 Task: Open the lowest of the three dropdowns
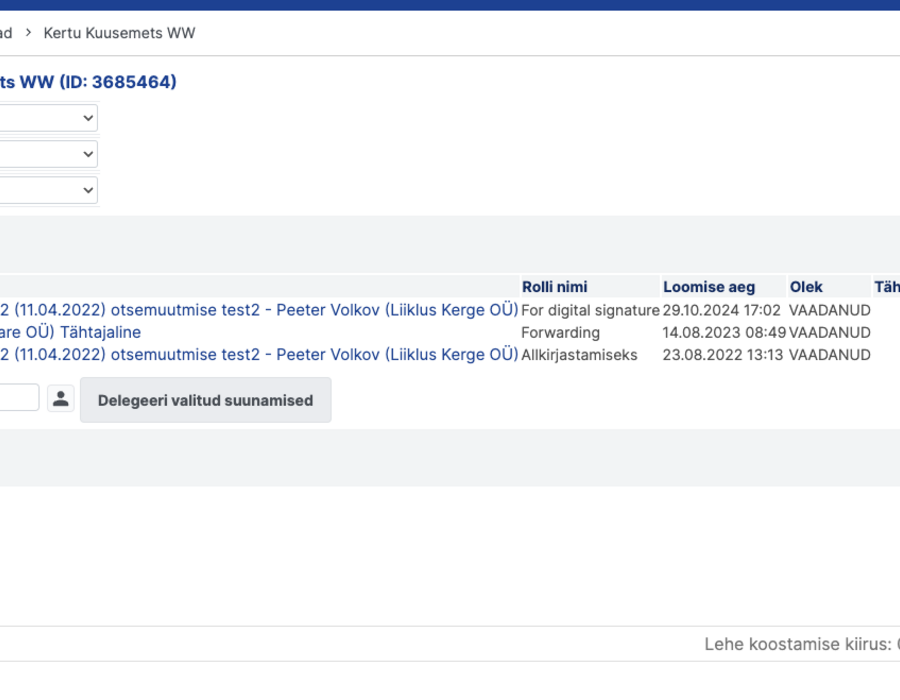click(48, 190)
